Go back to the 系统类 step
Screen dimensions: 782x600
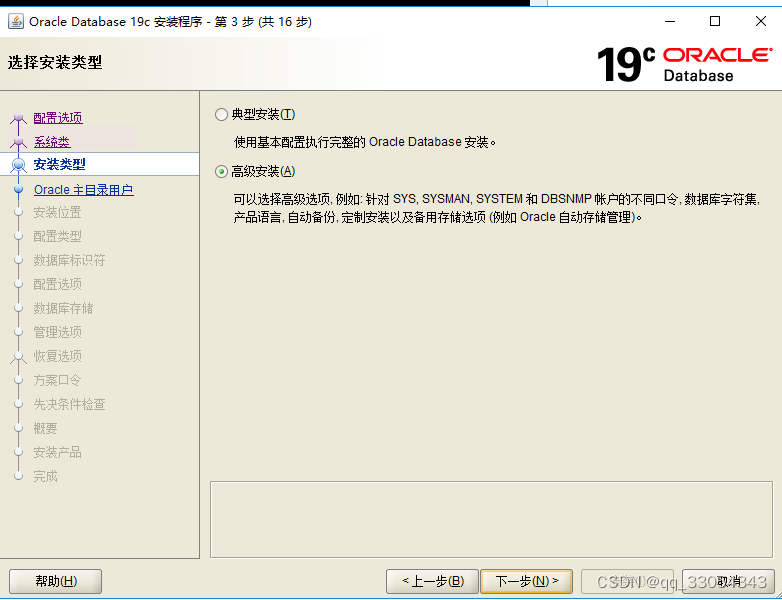[52, 142]
